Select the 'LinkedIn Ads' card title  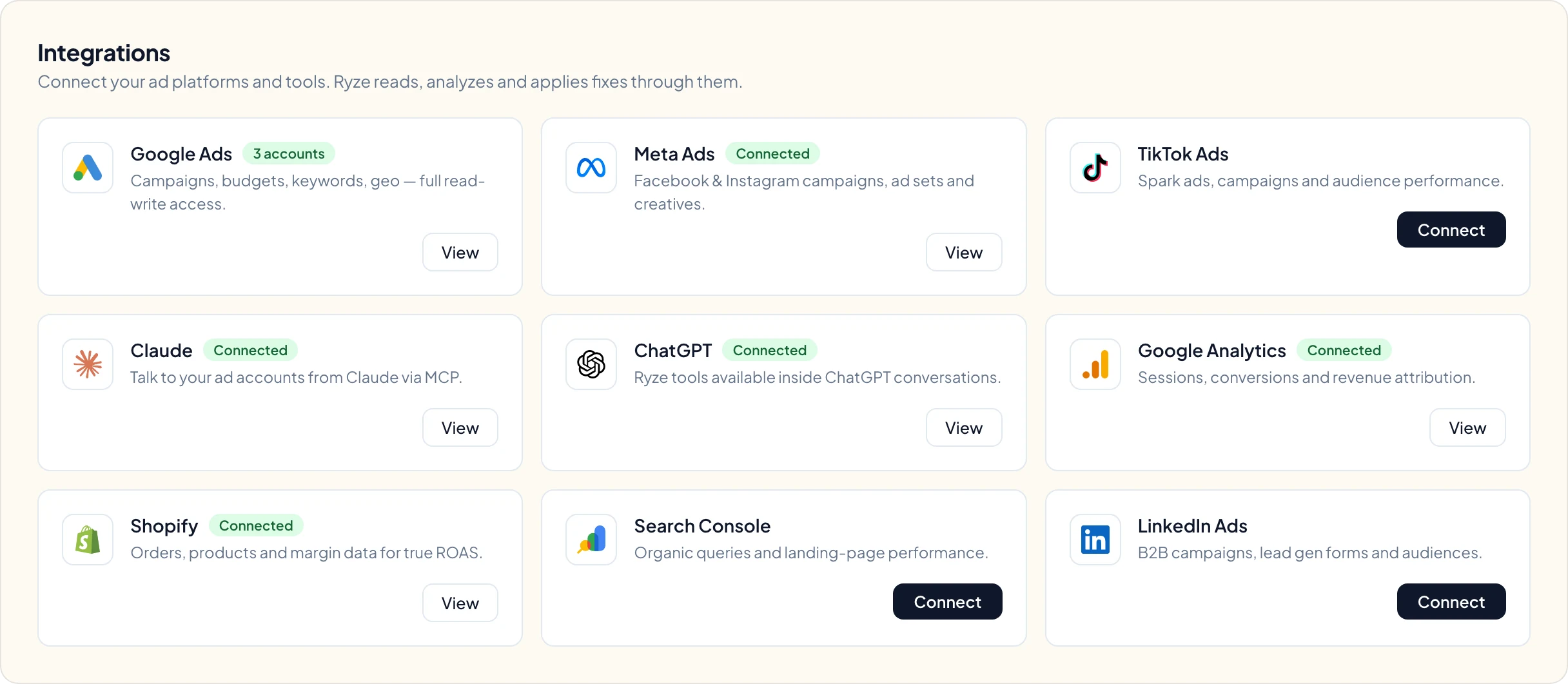(1193, 526)
